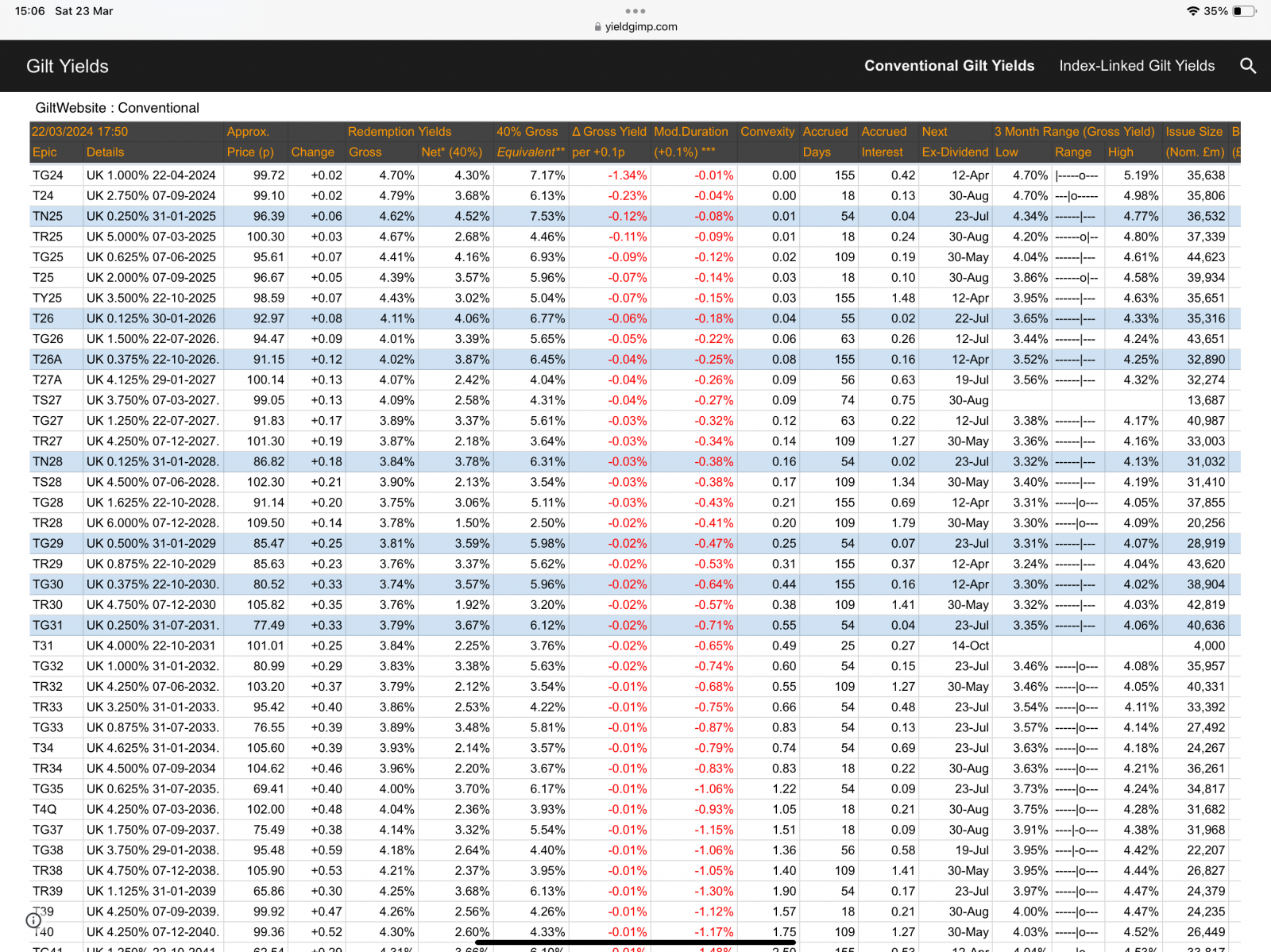Screen dimensions: 1271x952
Task: Select UK 0.375% 22-10-2030 details
Action: click(x=153, y=584)
